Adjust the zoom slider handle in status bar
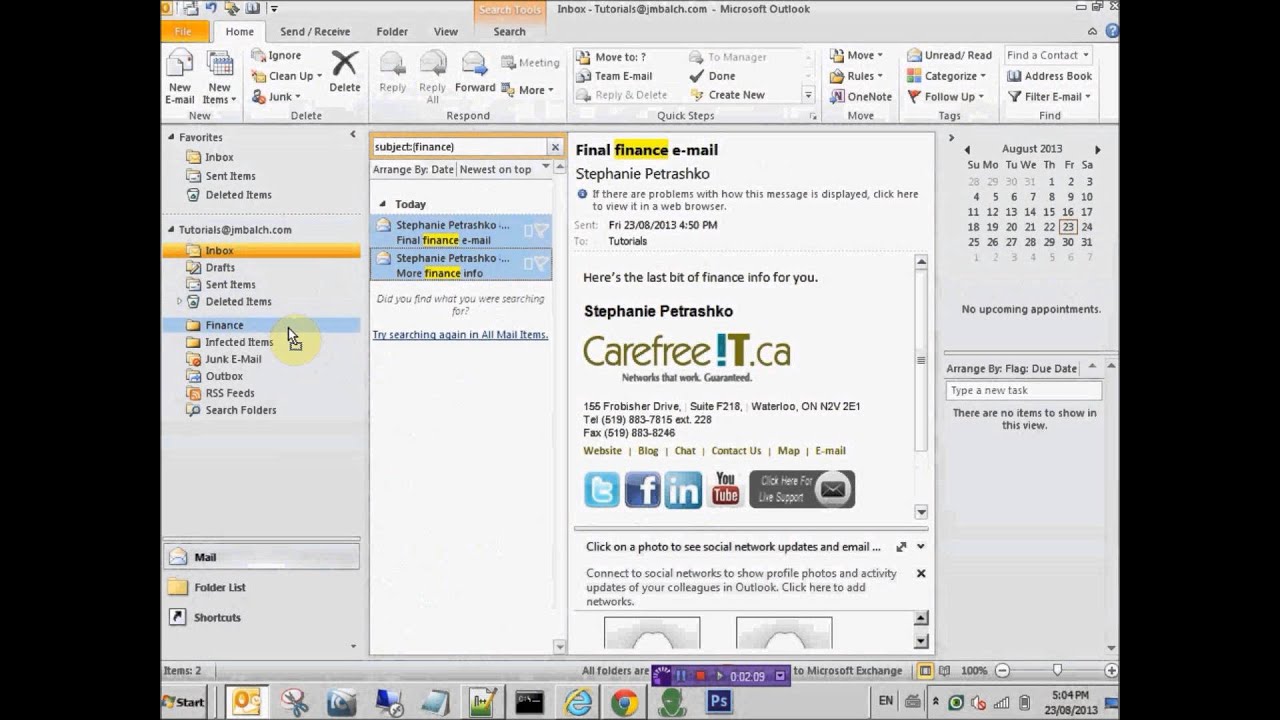The width and height of the screenshot is (1280, 720). (1057, 671)
